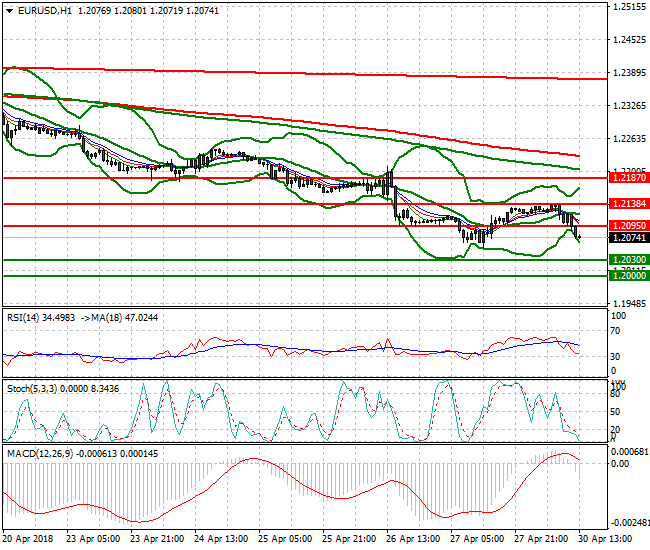Click the chart menu triangle beside EURUSD,H1

pos(9,11)
